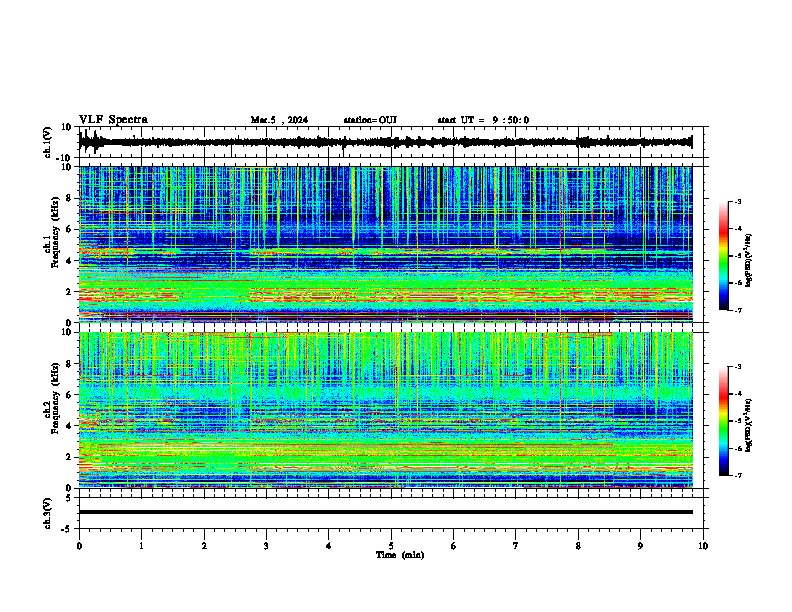The height and width of the screenshot is (612, 792).
Task: Click time axis tick label "2"
Action: (204, 546)
